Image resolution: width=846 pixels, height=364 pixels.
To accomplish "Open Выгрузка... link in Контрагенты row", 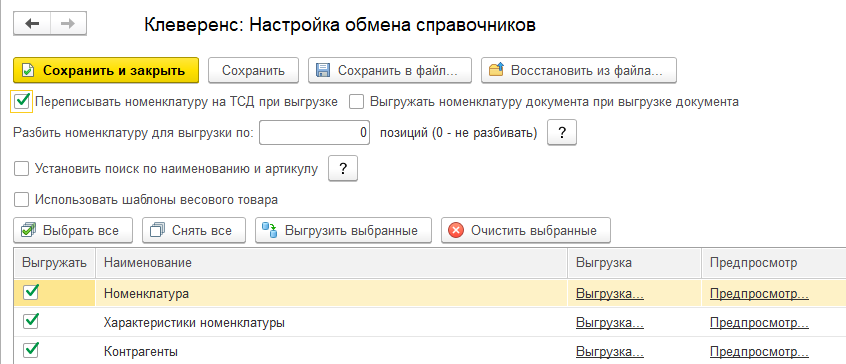I will [610, 352].
